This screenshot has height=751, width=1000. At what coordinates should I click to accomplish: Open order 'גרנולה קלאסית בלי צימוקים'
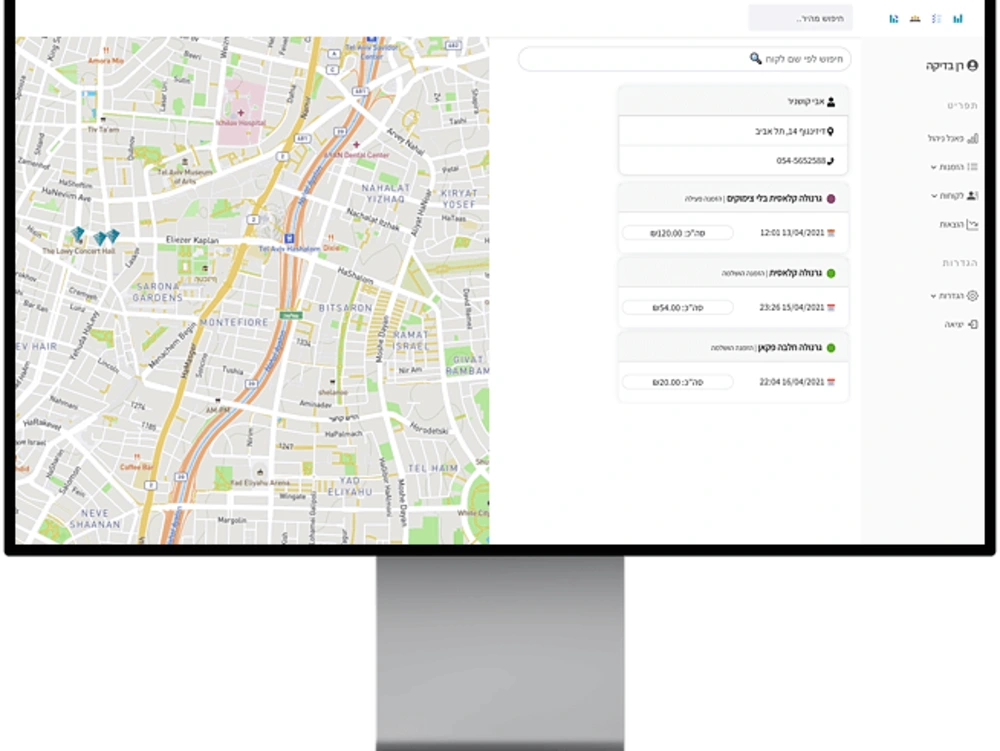click(774, 199)
